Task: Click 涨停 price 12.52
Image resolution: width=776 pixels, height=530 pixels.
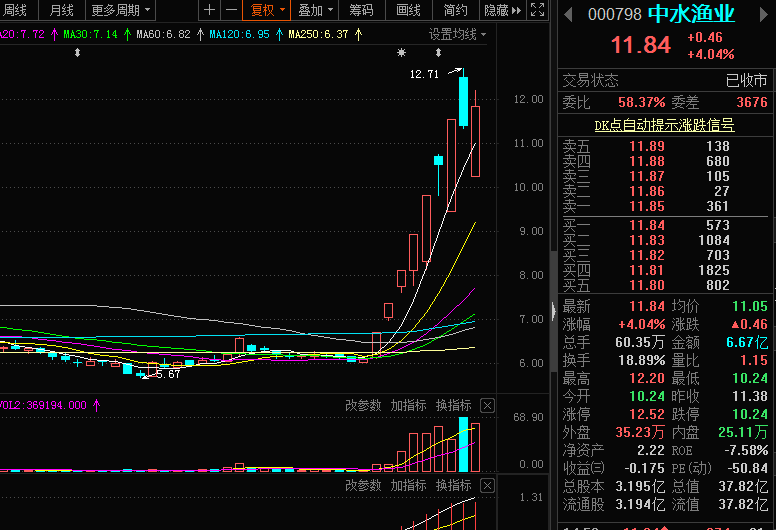Action: pos(647,414)
